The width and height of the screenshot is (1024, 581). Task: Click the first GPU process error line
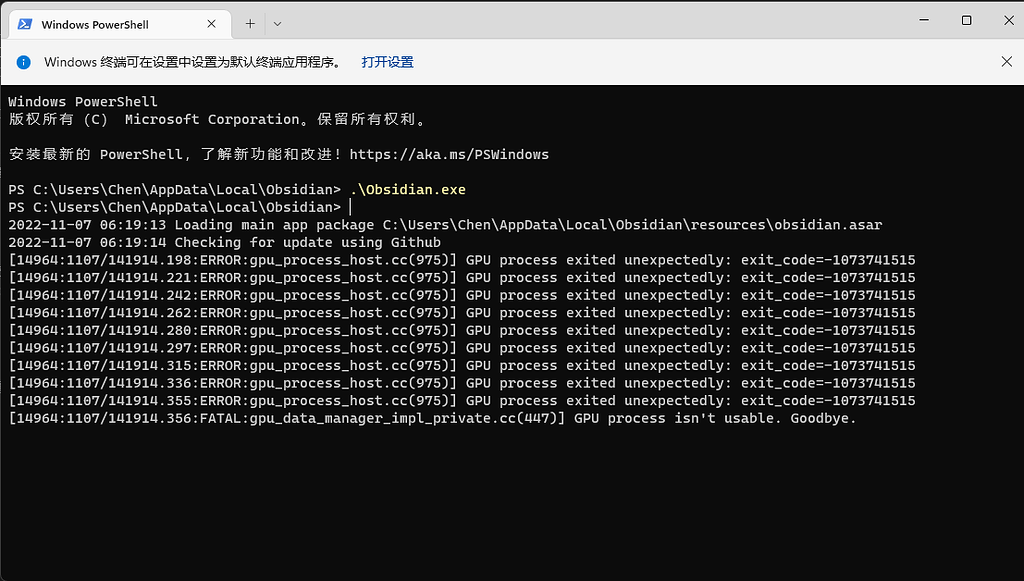(x=461, y=260)
